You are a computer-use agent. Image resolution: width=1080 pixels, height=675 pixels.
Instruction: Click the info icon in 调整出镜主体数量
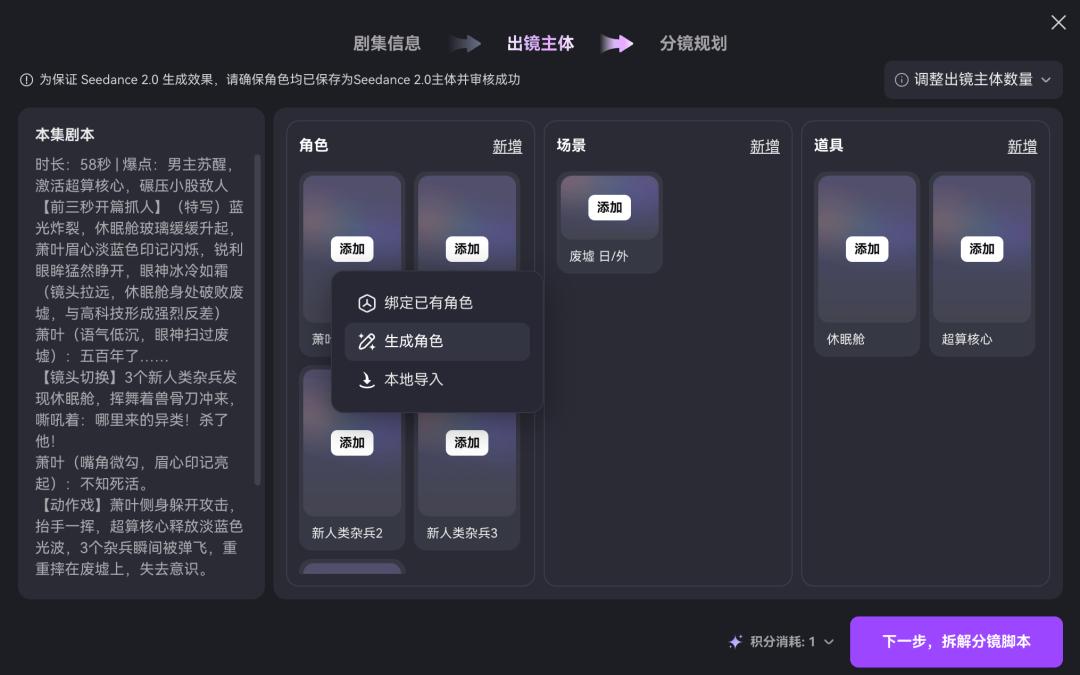click(x=902, y=80)
